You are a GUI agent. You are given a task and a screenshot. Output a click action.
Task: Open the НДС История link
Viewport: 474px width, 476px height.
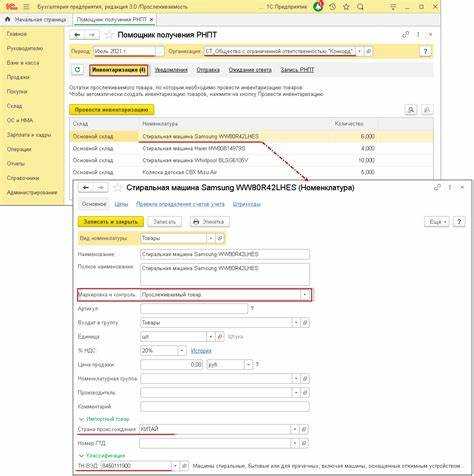[x=201, y=351]
